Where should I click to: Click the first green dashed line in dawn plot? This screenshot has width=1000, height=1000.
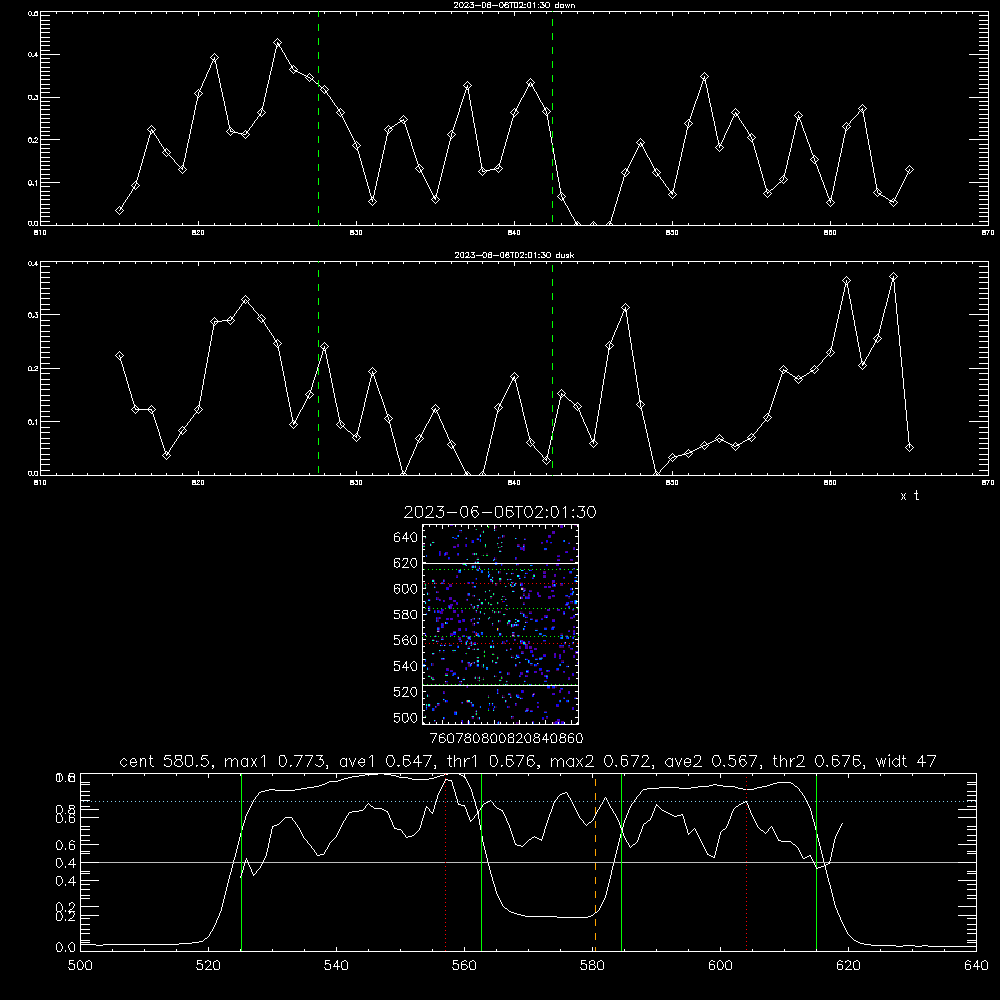tap(318, 121)
